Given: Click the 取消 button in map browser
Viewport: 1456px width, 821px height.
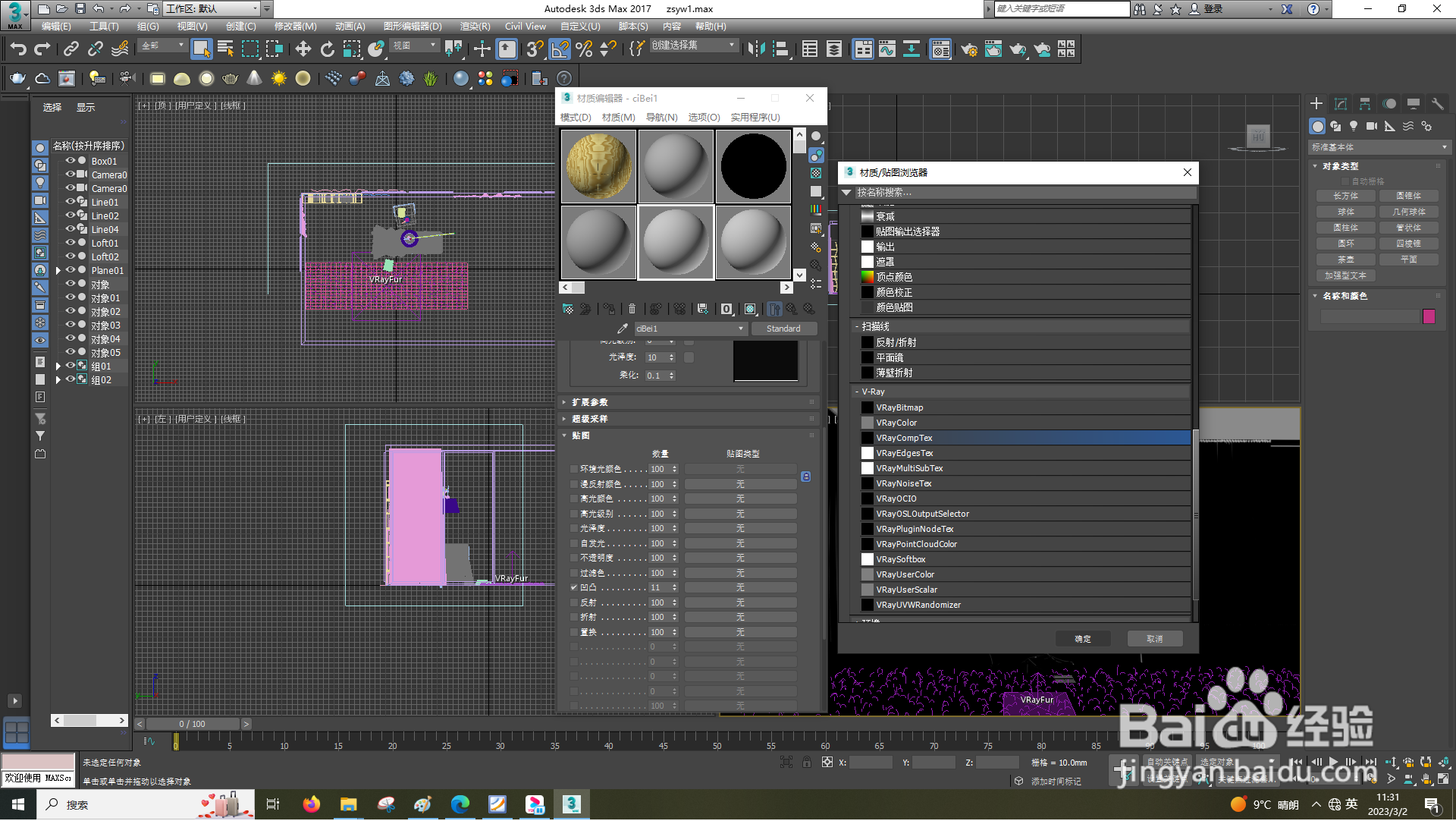Looking at the screenshot, I should coord(1155,639).
